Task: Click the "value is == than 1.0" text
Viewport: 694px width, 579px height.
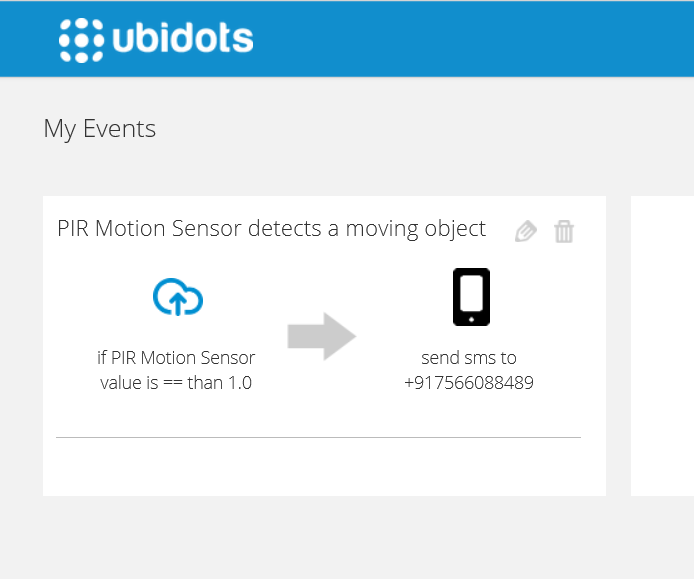Action: (x=176, y=382)
